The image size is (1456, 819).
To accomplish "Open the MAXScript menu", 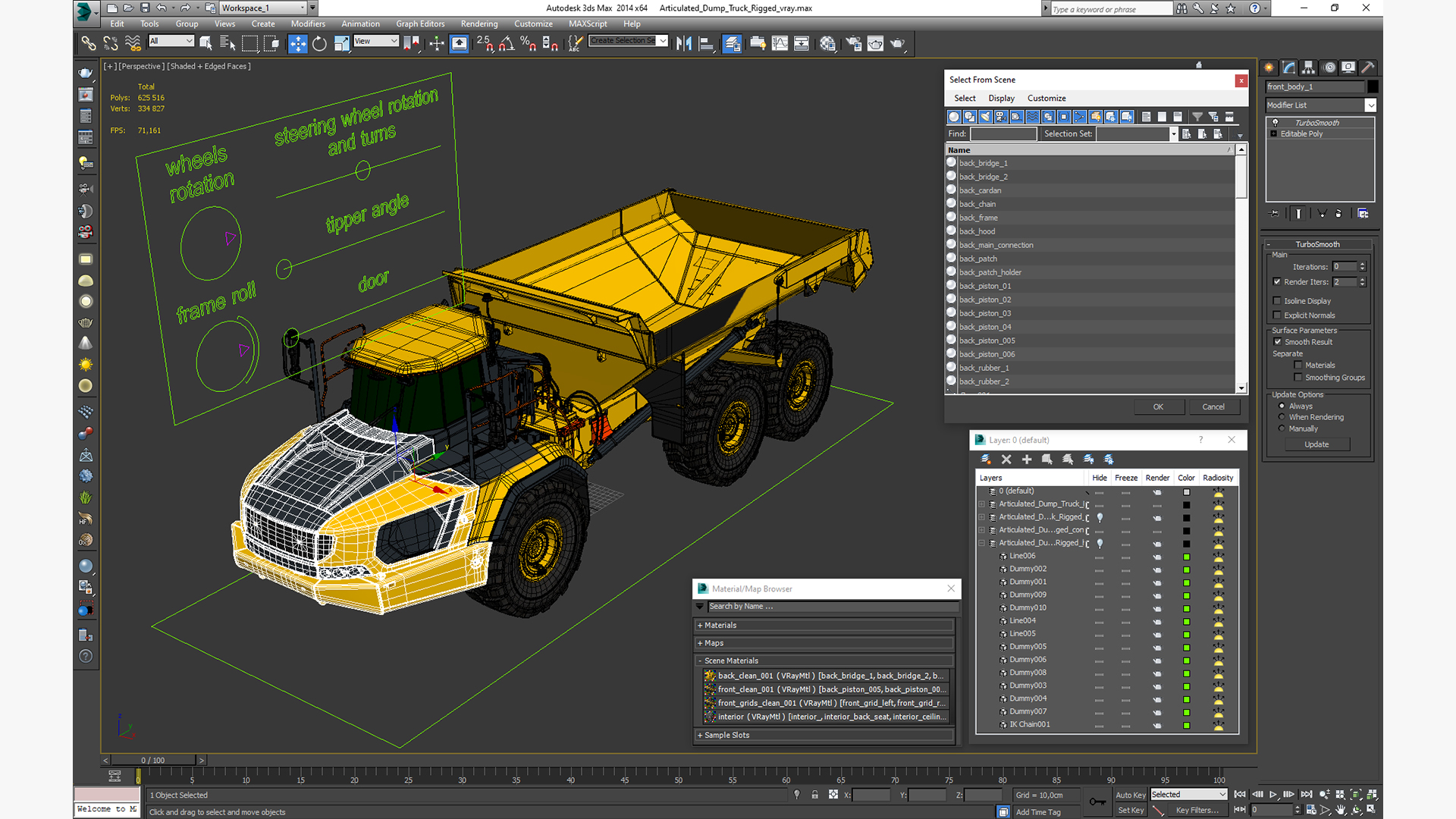I will (x=588, y=24).
